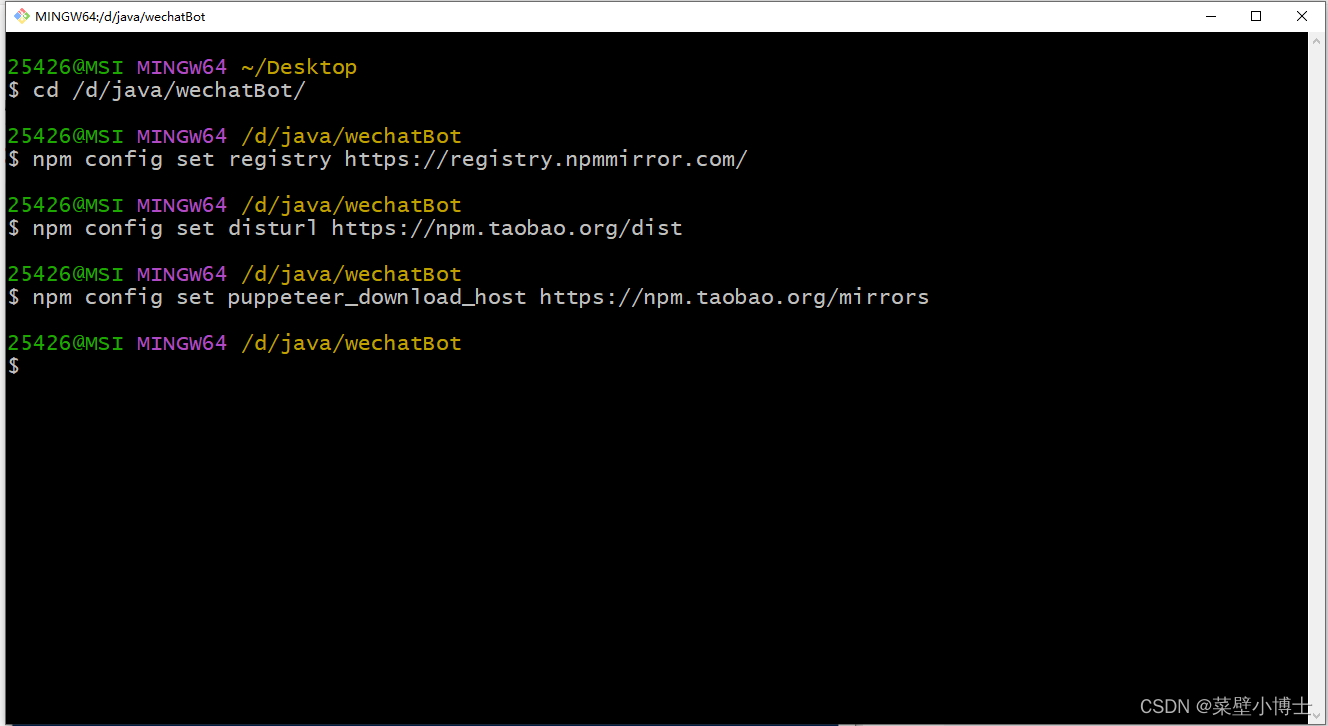Click the yellow ~/Desktop path text

(297, 66)
